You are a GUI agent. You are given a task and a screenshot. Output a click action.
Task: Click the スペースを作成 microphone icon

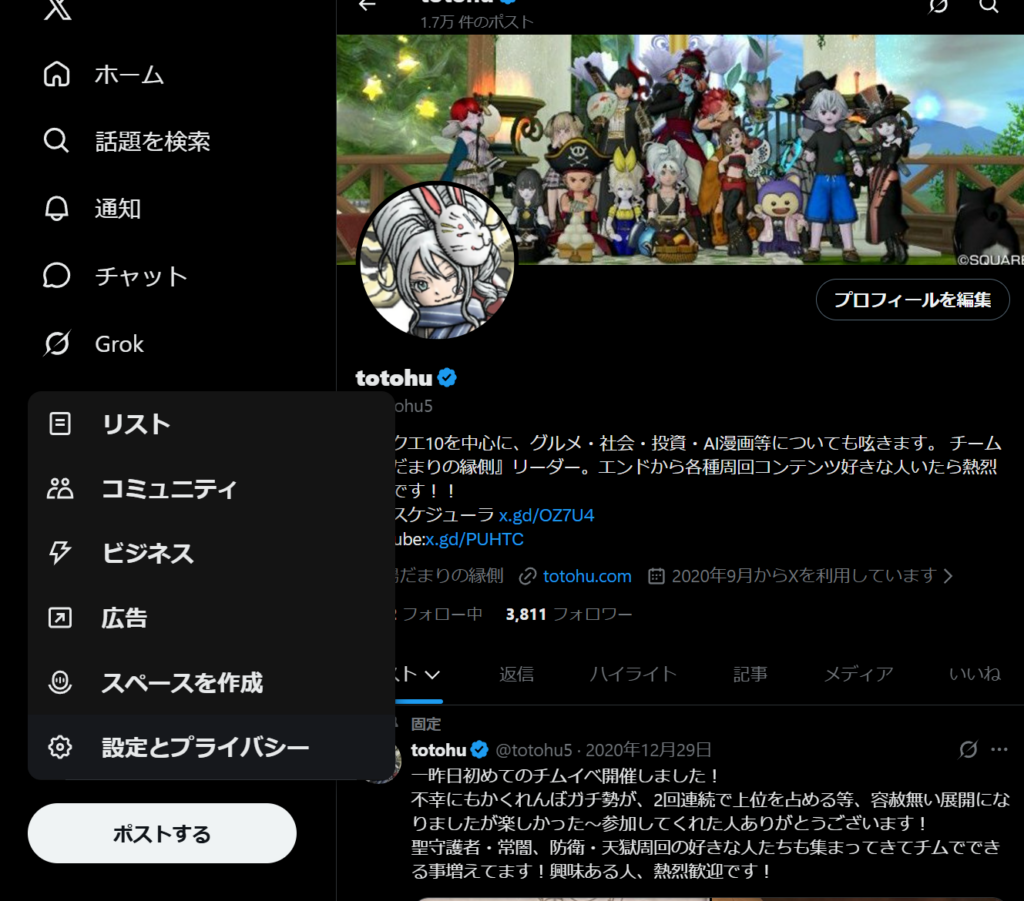tap(60, 682)
